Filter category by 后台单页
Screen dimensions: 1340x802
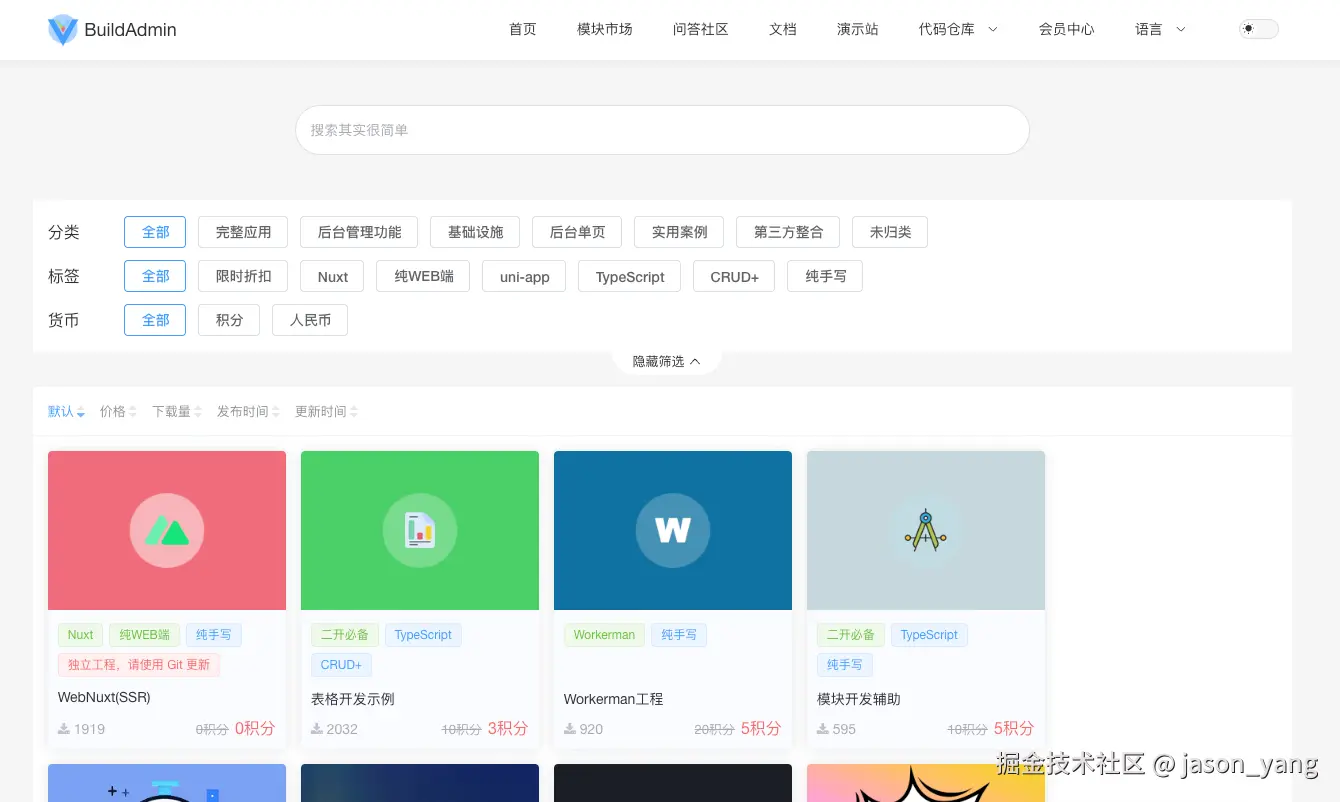(577, 232)
